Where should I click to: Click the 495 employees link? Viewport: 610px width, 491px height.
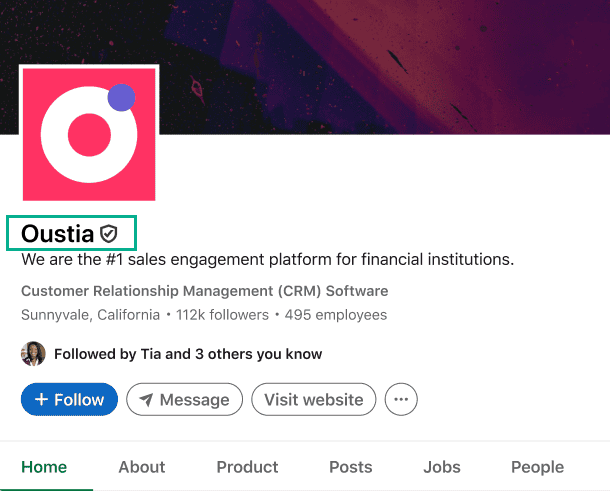coord(336,315)
